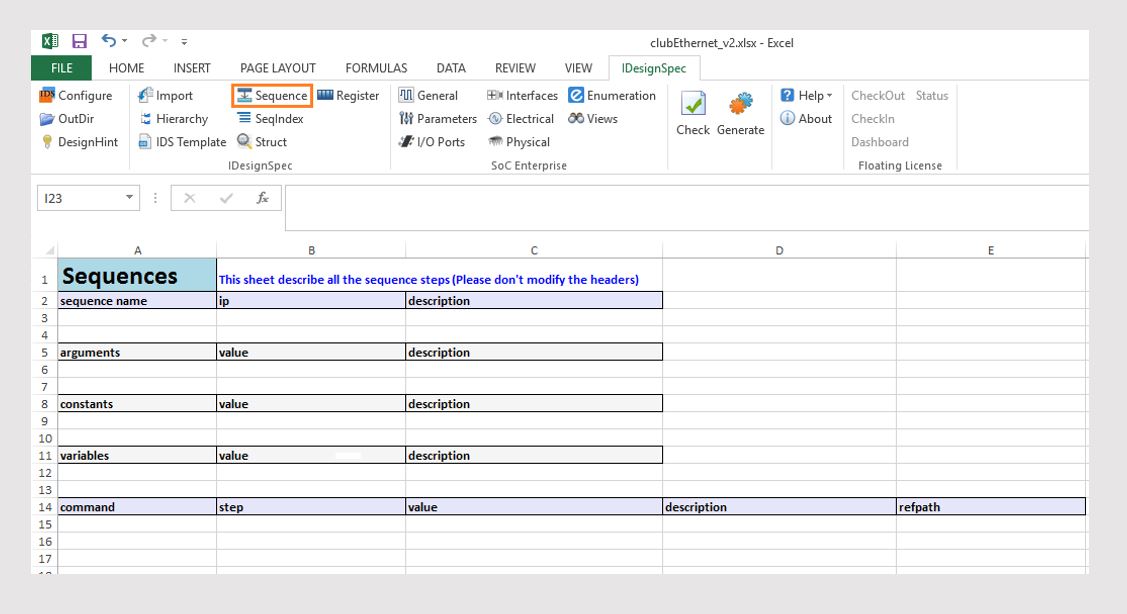
Task: Confirm the formula entry with the checkmark
Action: [x=226, y=198]
